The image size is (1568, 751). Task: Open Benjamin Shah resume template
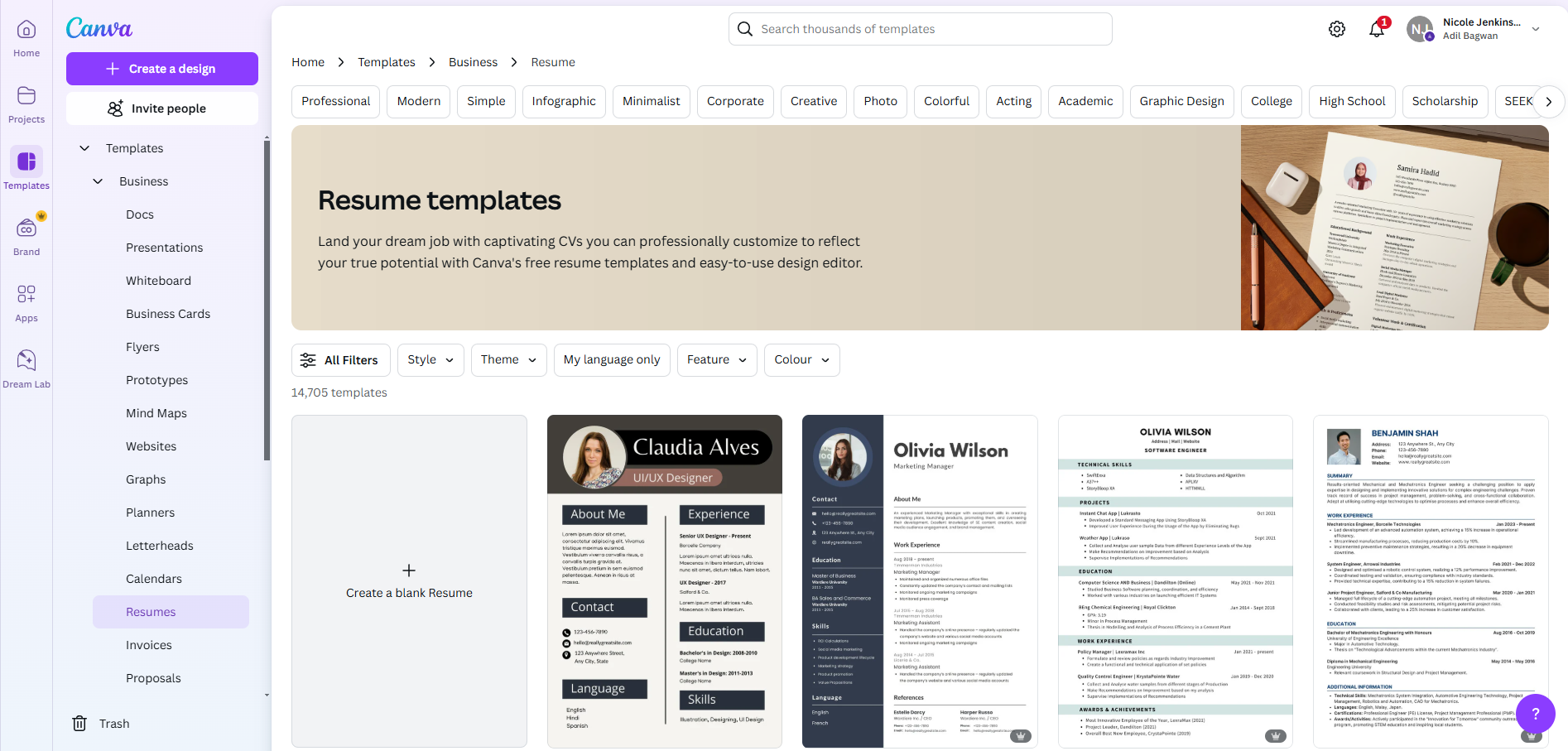point(1431,581)
